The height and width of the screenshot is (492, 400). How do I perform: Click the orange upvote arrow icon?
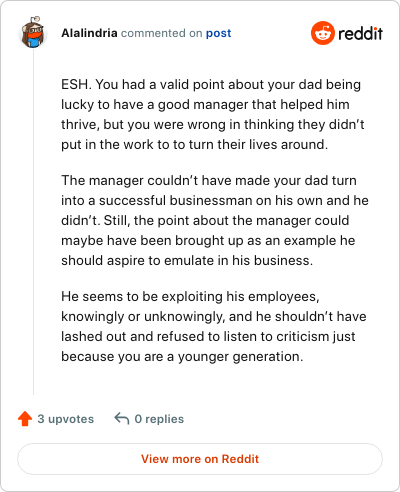25,419
